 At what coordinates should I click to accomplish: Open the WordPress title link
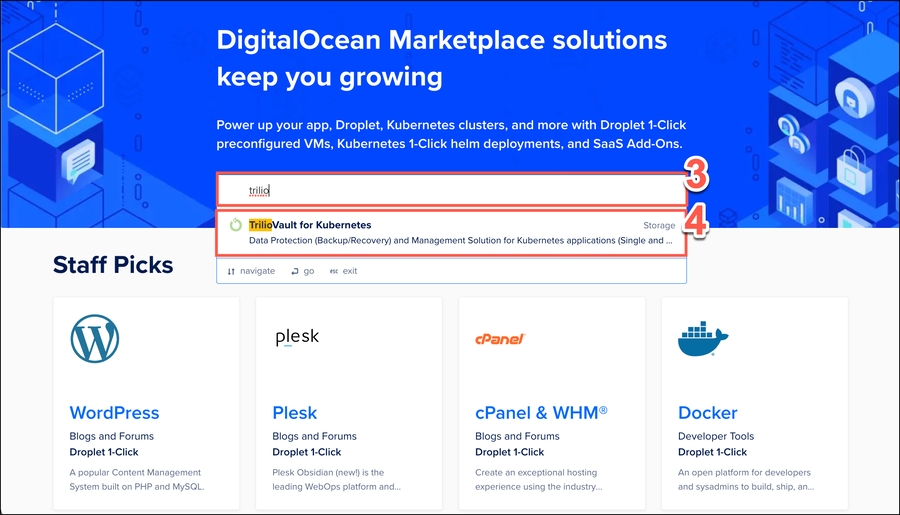click(x=114, y=413)
